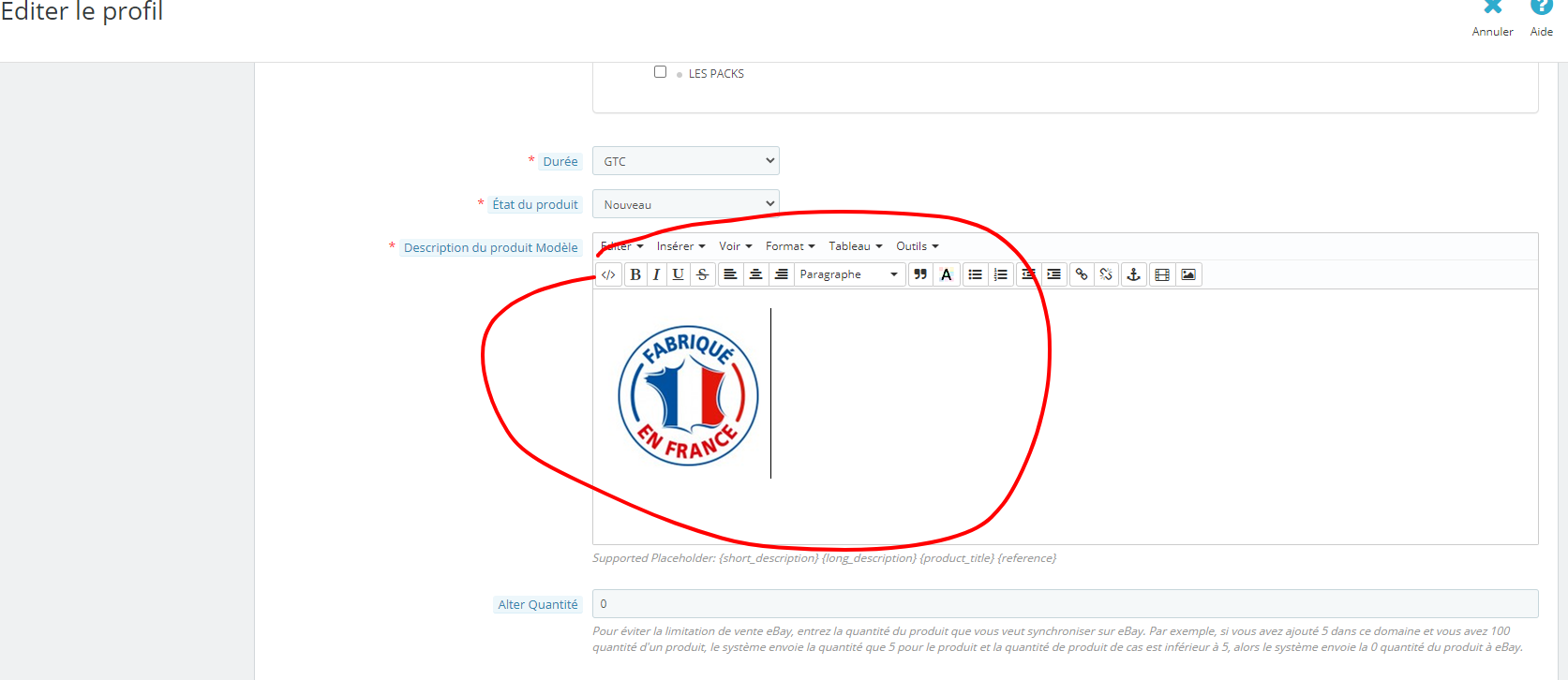Insert an image
The image size is (1568, 680).
click(1188, 274)
